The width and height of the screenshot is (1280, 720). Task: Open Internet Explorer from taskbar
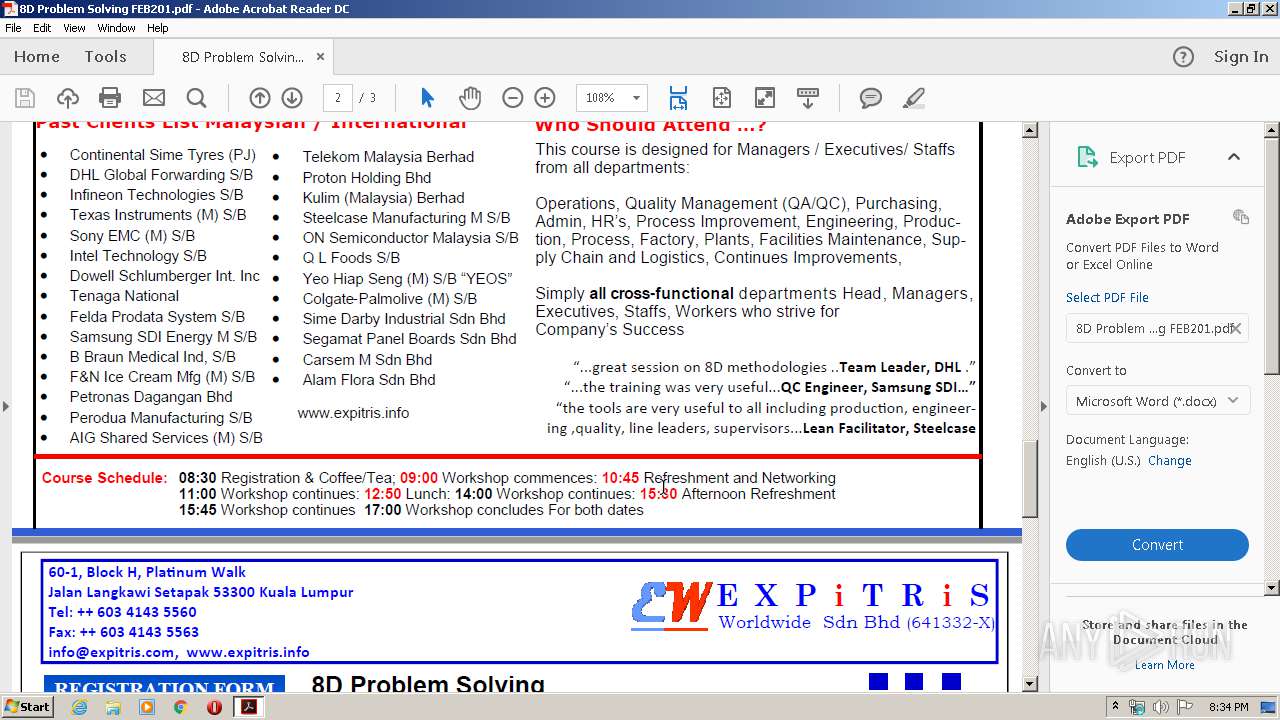click(x=79, y=707)
